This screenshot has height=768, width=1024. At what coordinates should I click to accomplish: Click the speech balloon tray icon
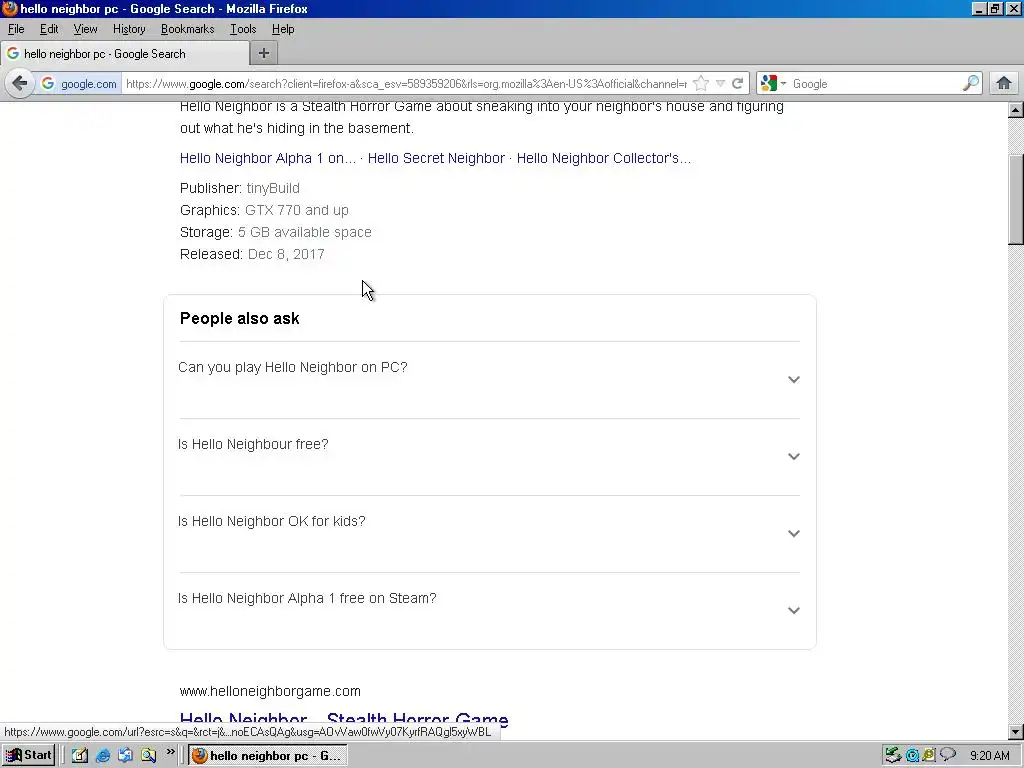(x=948, y=755)
